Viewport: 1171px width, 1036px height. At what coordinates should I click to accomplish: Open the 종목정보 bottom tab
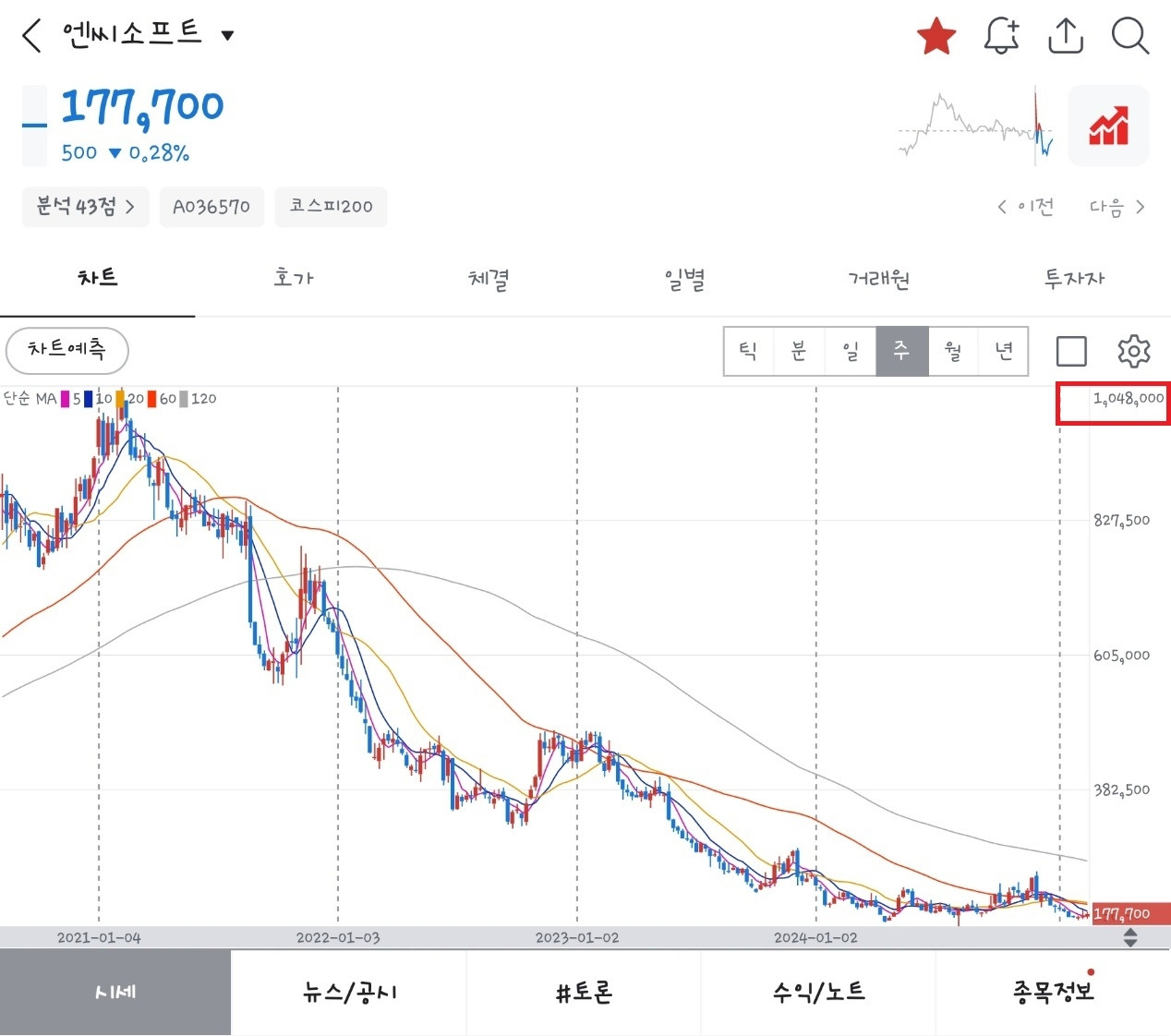1054,993
